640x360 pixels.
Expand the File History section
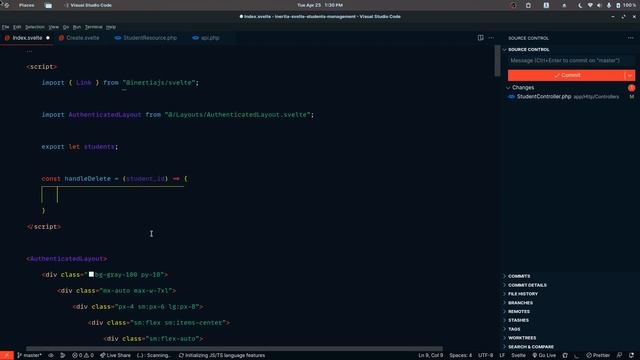coord(523,294)
